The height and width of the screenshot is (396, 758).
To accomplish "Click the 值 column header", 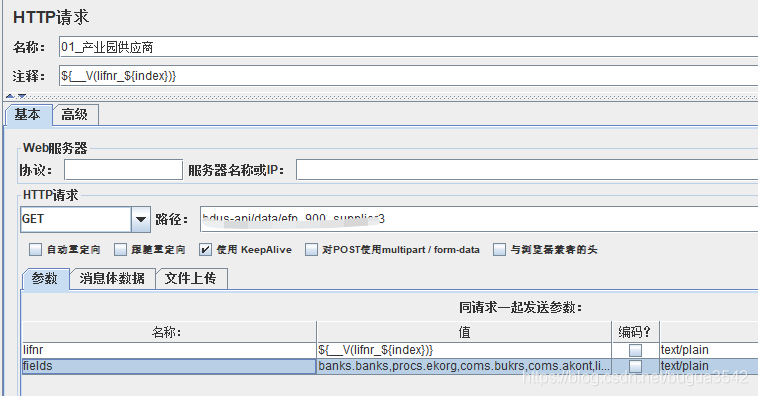I will (464, 332).
